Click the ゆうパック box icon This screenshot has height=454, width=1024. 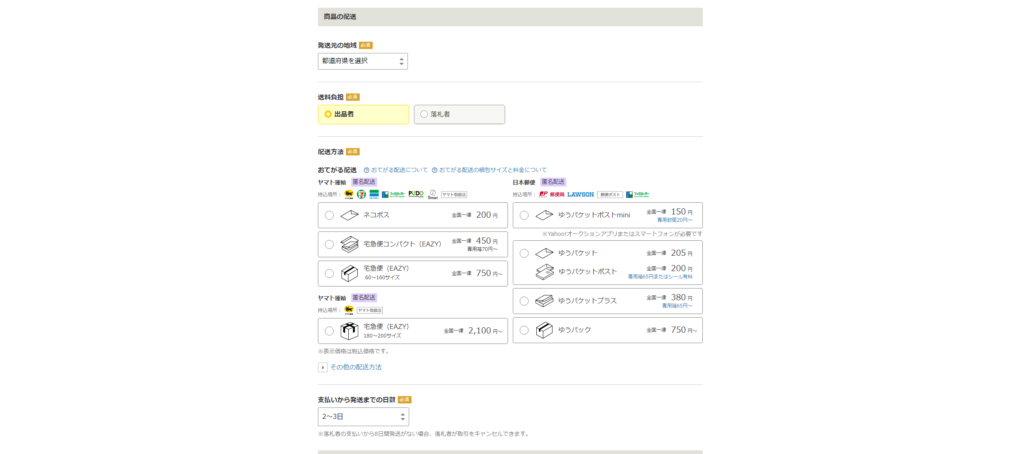(x=544, y=330)
